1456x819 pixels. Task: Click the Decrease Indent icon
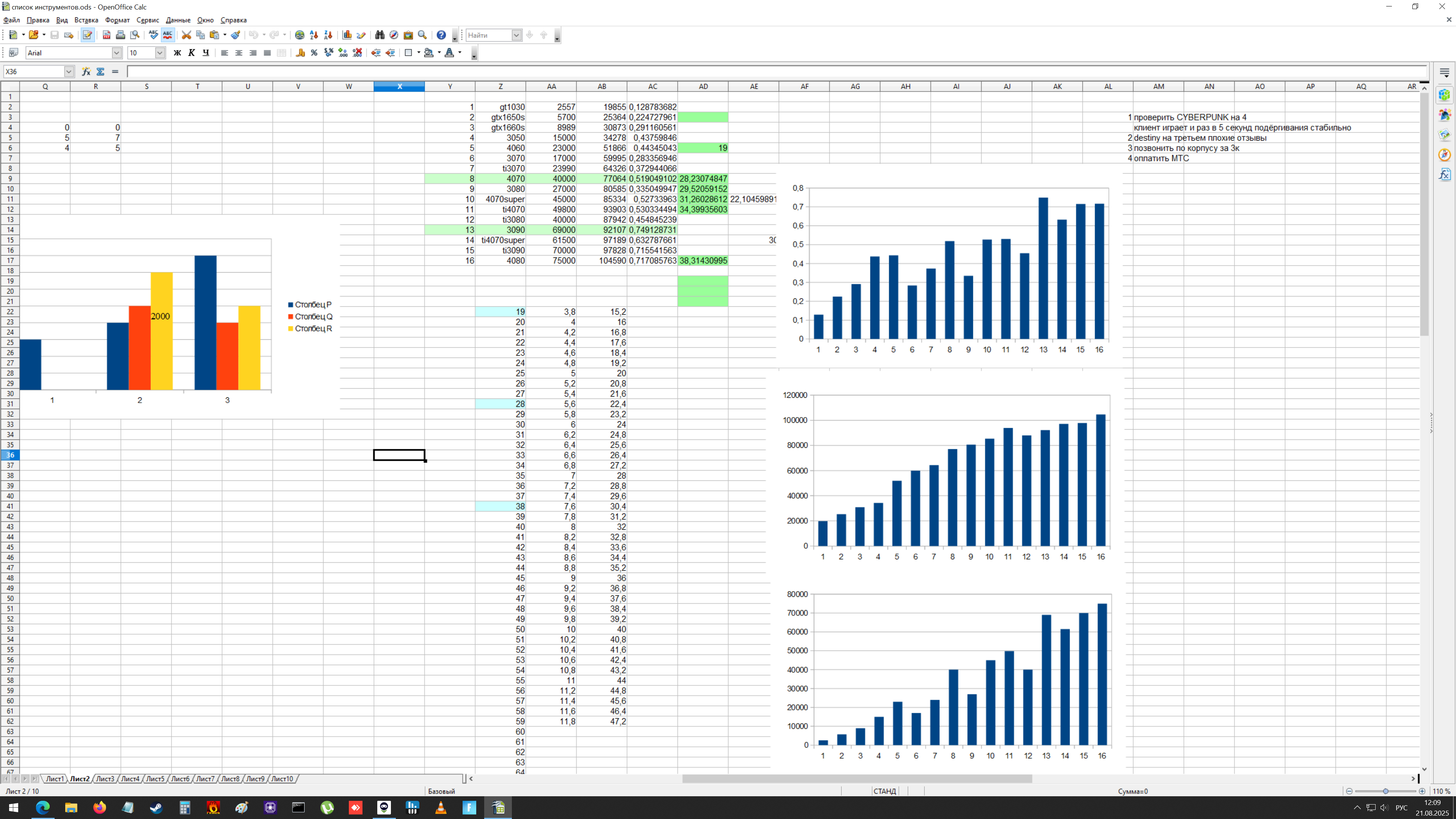(x=376, y=53)
